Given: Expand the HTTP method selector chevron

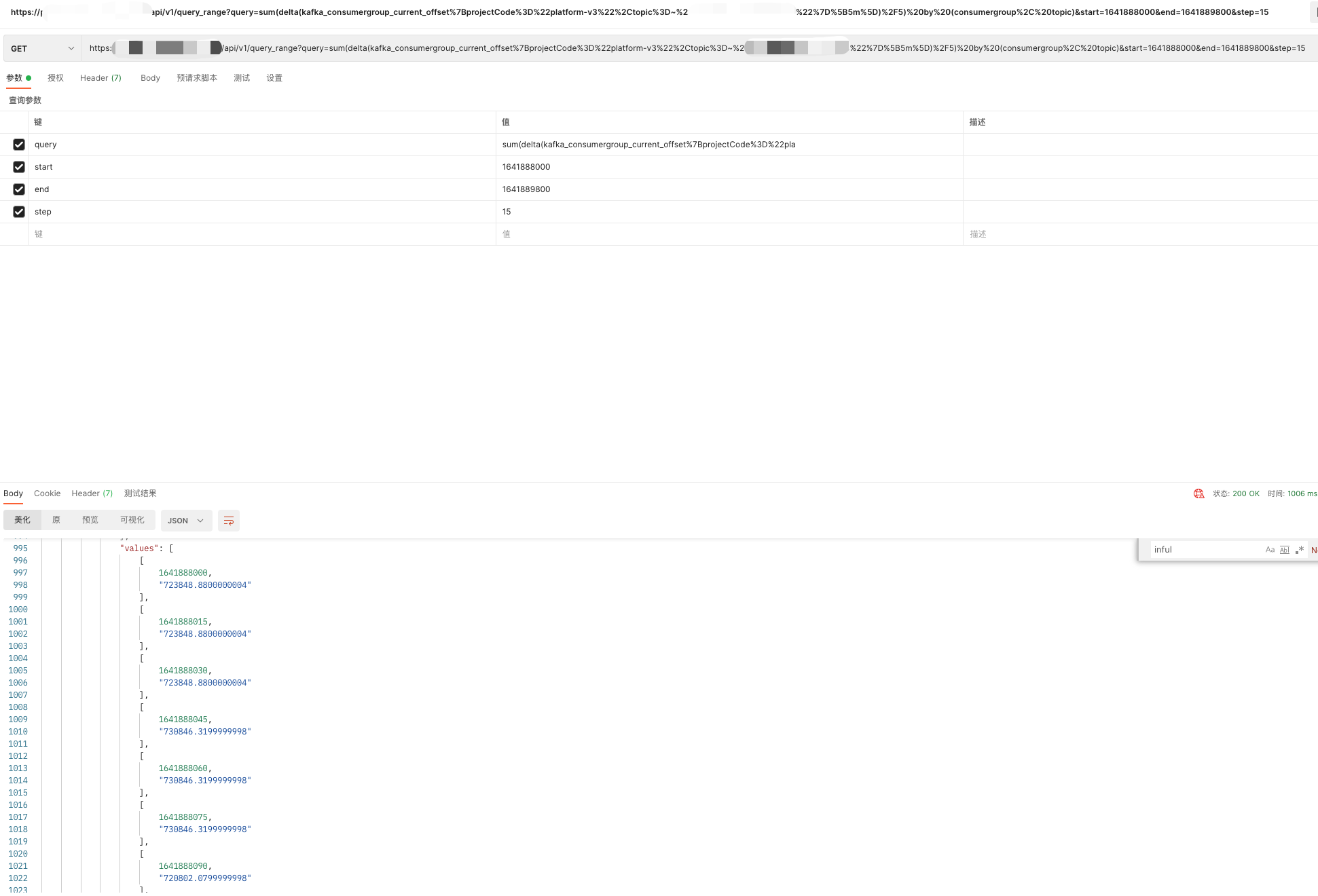Looking at the screenshot, I should point(71,48).
